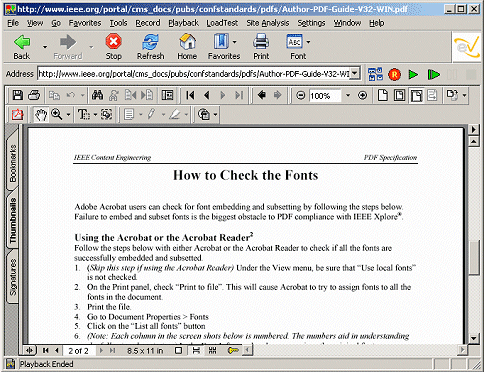Viewport: 484px width, 372px height.
Task: Select the Fit in Window icon
Action: pos(399,96)
